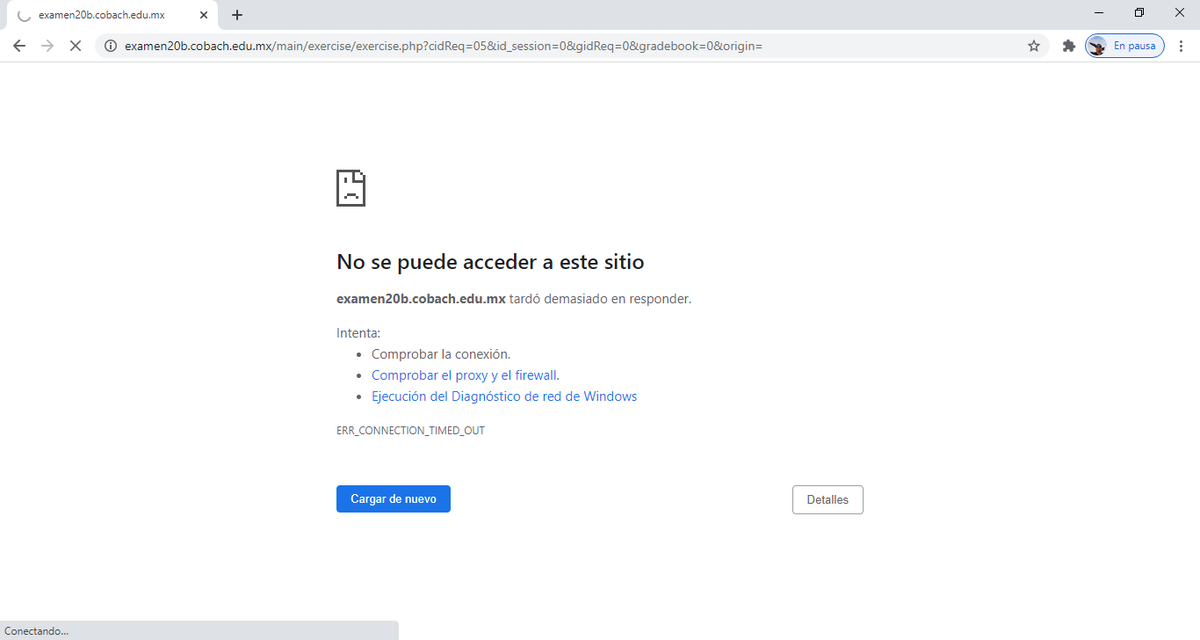Select the examen20b.cobach.edu.mx tab

pyautogui.click(x=113, y=15)
